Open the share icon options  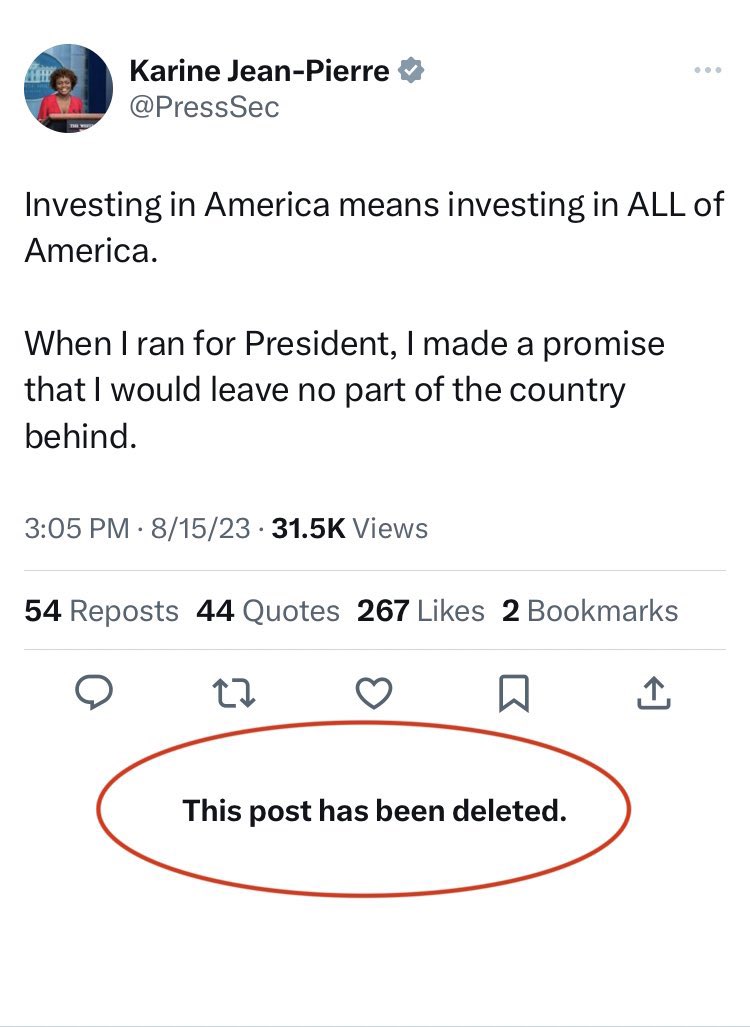tap(652, 691)
